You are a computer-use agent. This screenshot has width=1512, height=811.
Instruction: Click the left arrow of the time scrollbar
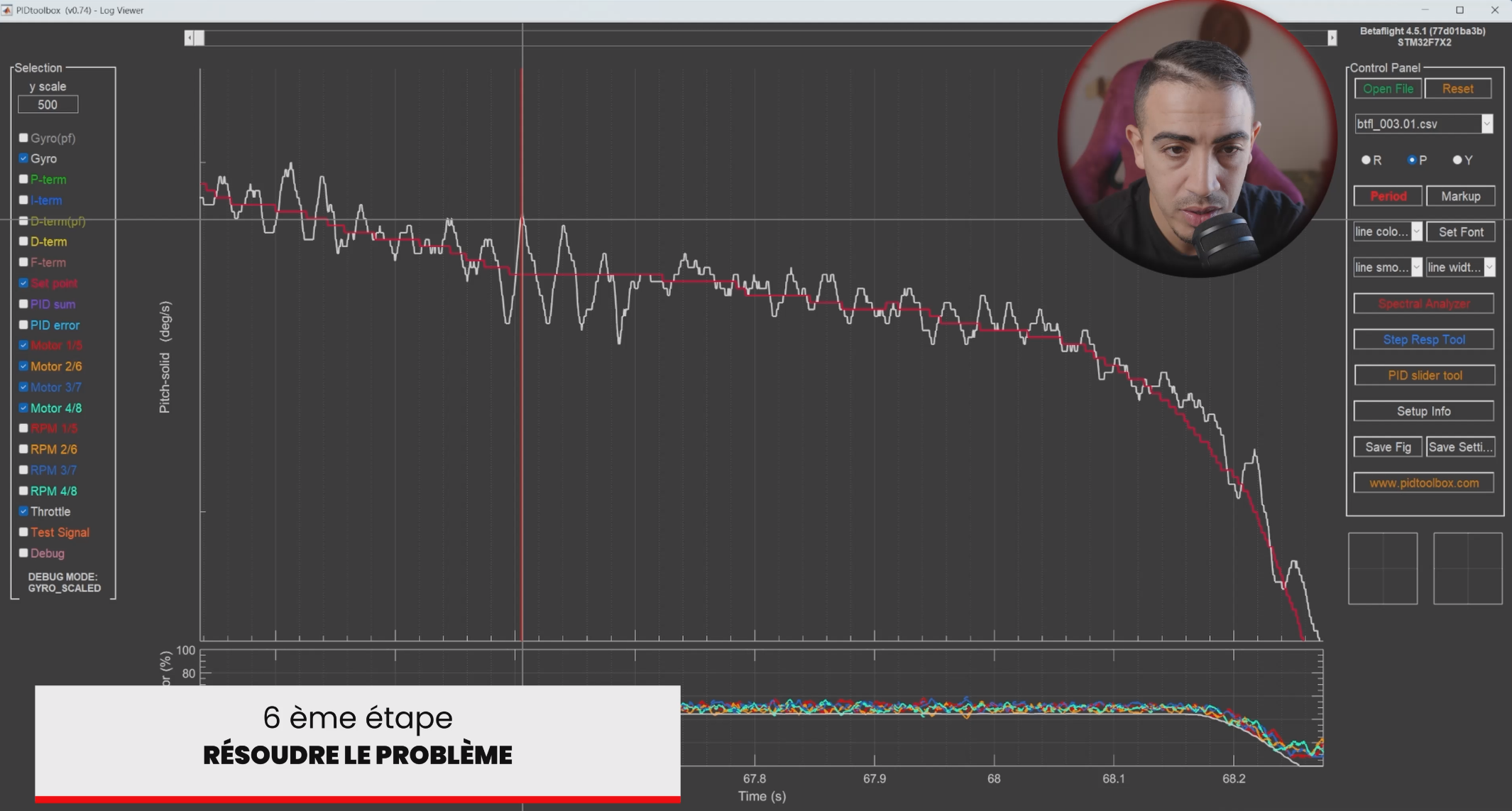(189, 38)
